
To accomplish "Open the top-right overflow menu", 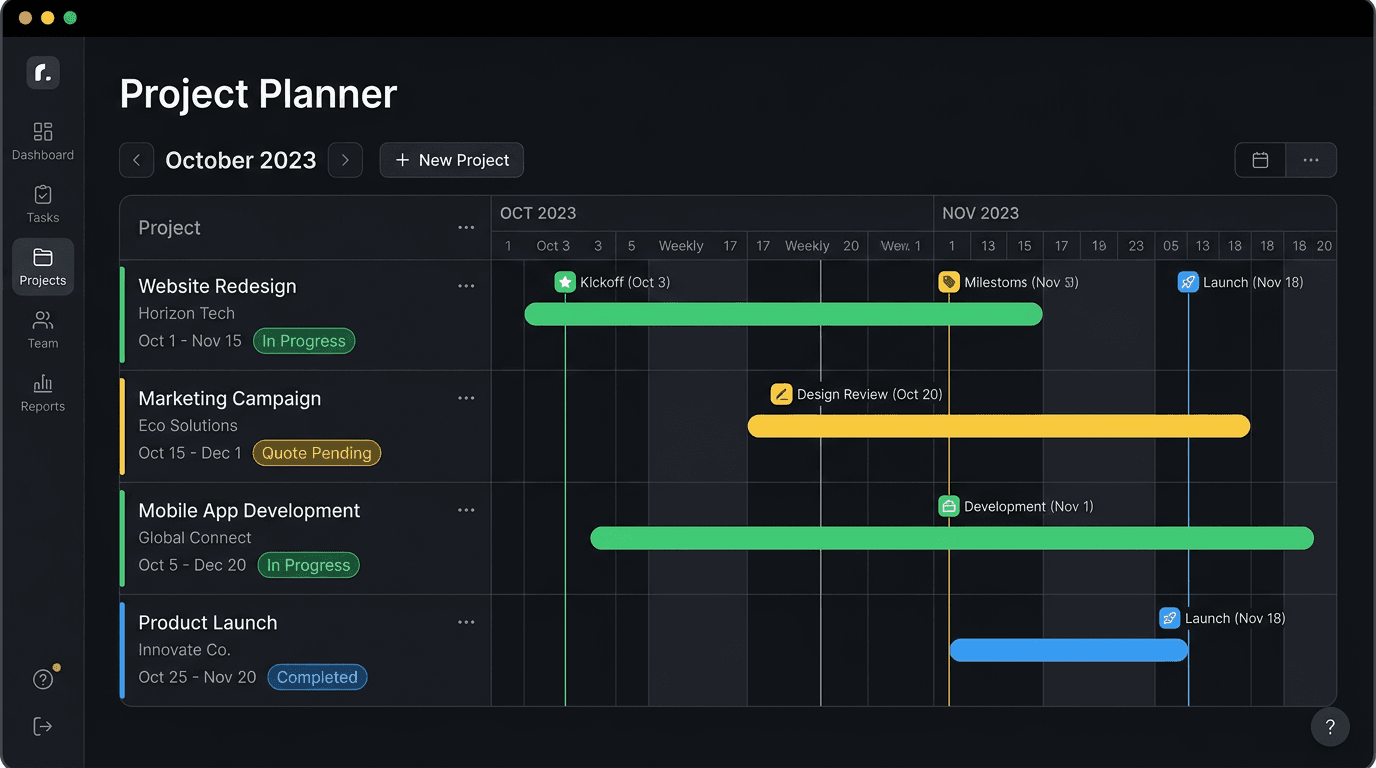I will [x=1311, y=160].
